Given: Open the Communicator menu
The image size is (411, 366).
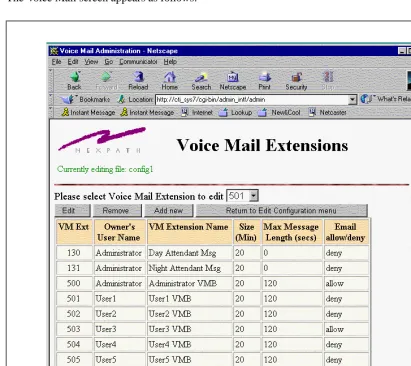Looking at the screenshot, I should [x=138, y=62].
